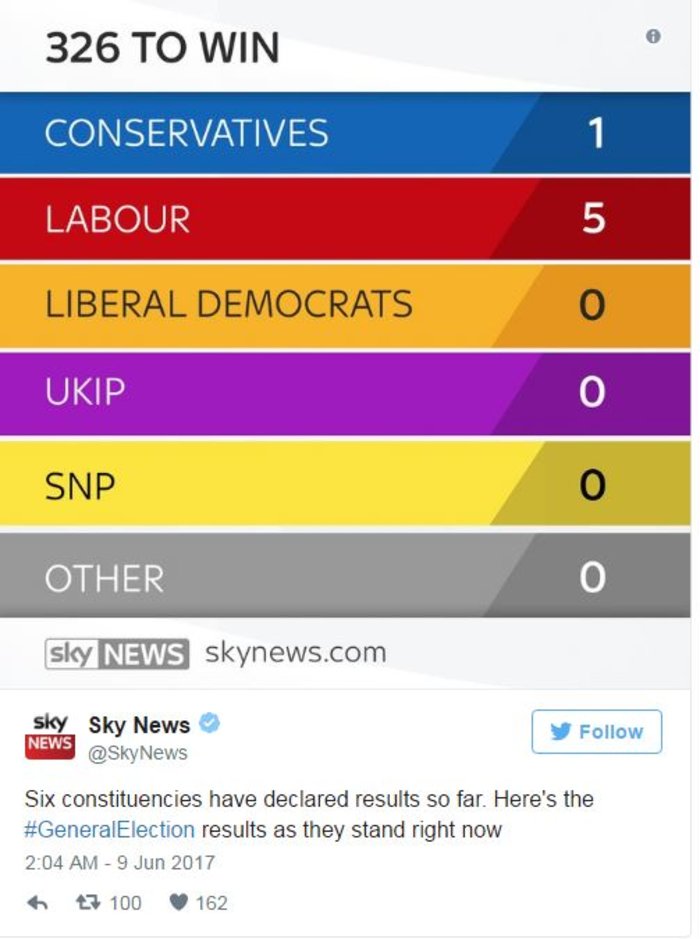This screenshot has height=939, width=700.
Task: Click the Sky News display name
Action: pyautogui.click(x=139, y=725)
